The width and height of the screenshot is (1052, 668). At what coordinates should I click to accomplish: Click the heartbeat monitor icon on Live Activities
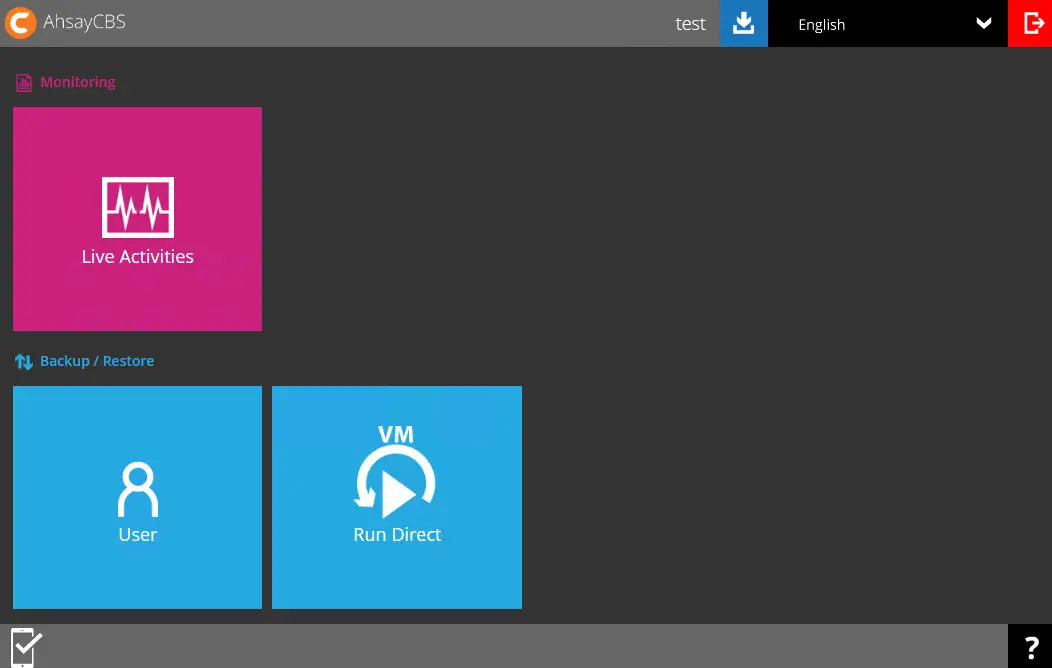(138, 207)
